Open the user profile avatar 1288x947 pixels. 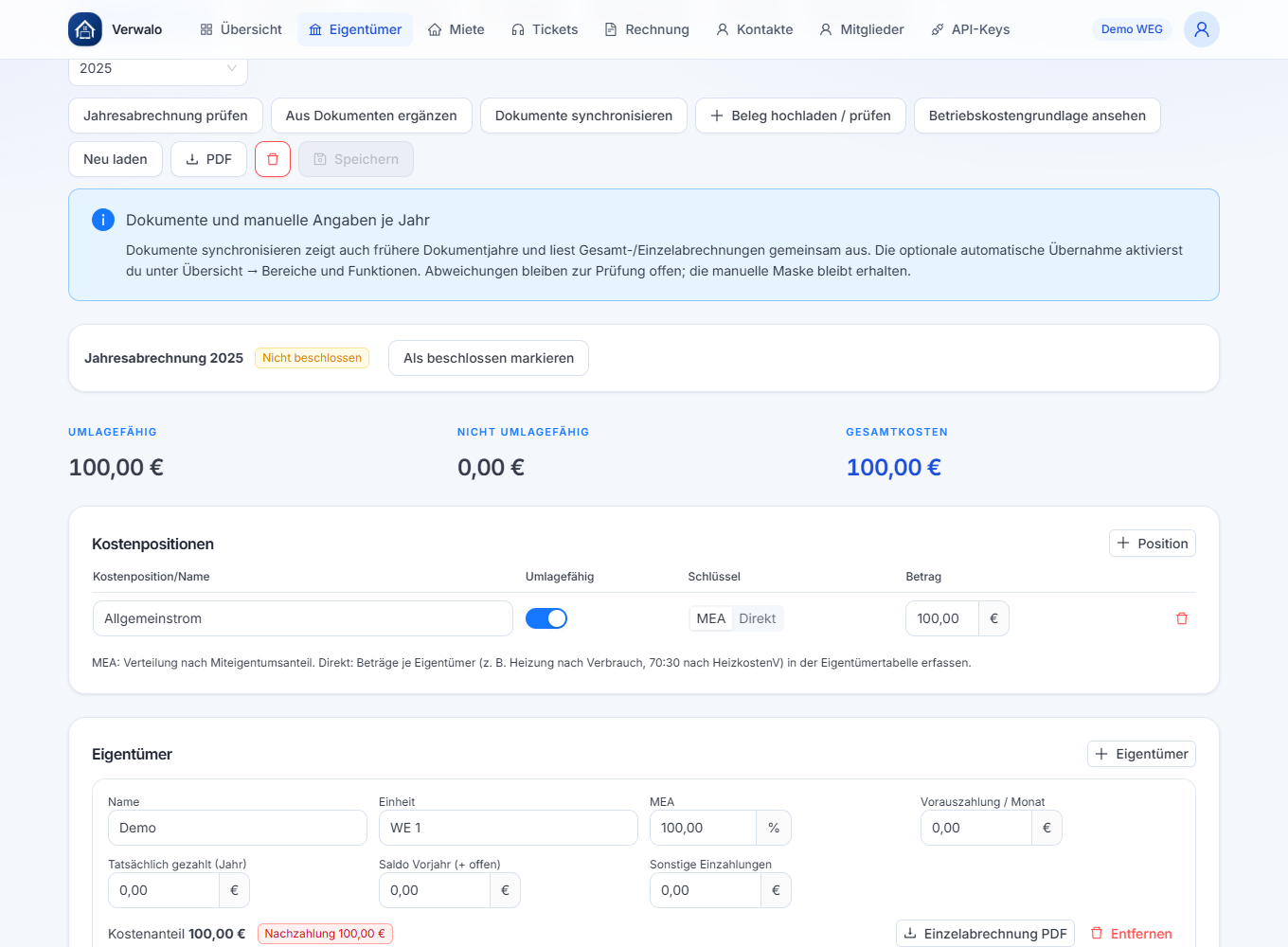click(1202, 29)
